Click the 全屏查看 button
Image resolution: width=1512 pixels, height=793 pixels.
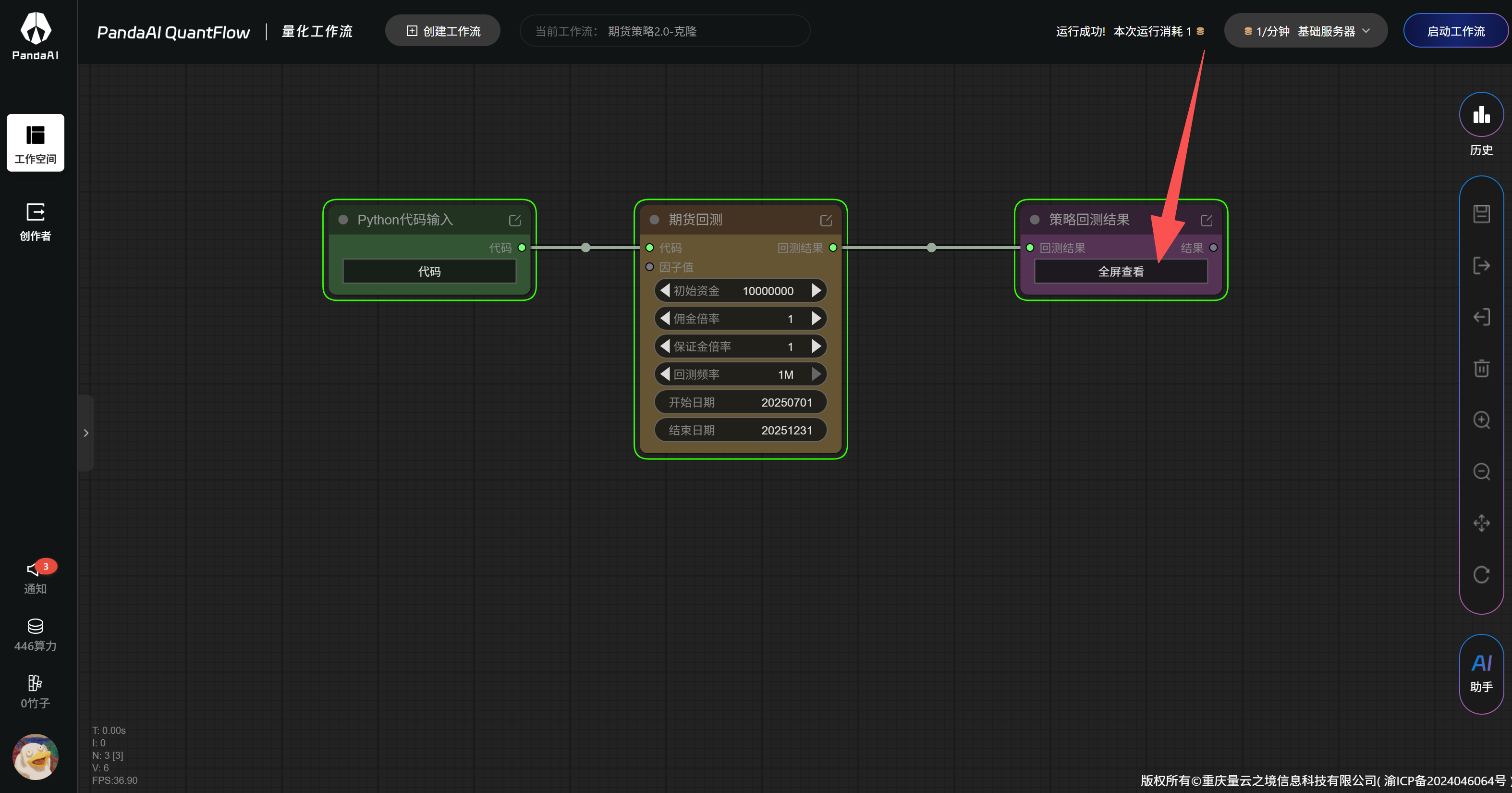pos(1121,272)
